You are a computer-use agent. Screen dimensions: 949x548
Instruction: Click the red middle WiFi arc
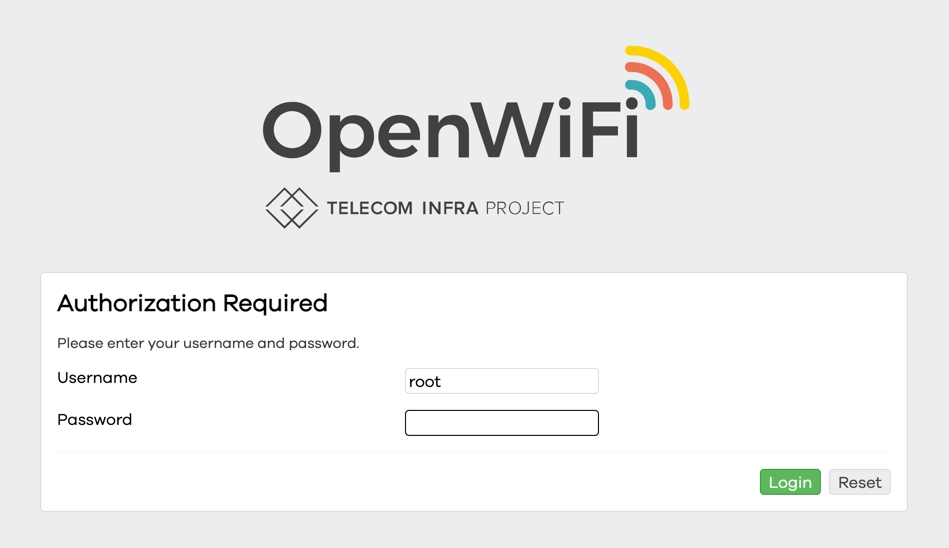coord(658,81)
